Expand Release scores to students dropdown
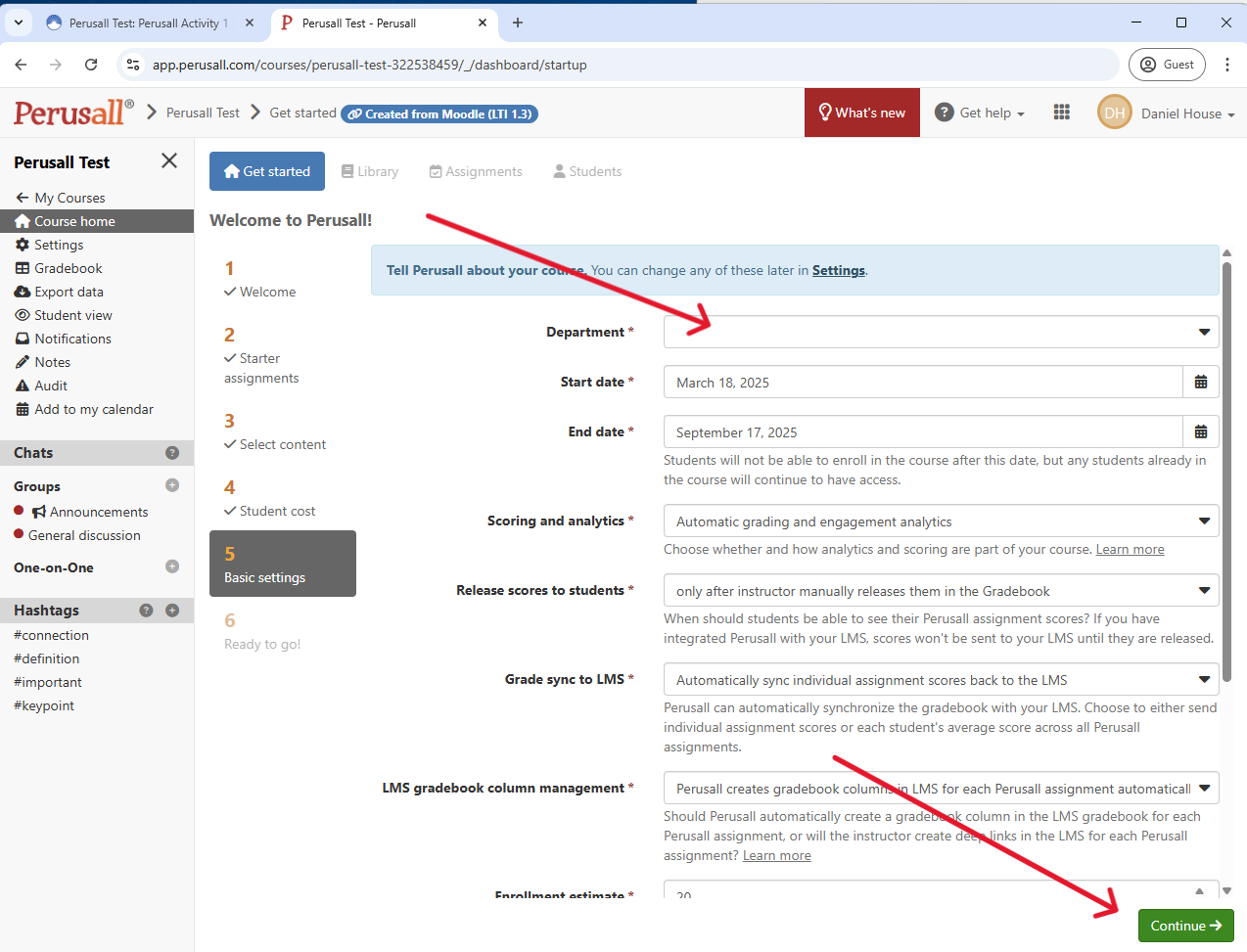The image size is (1247, 952). 940,591
